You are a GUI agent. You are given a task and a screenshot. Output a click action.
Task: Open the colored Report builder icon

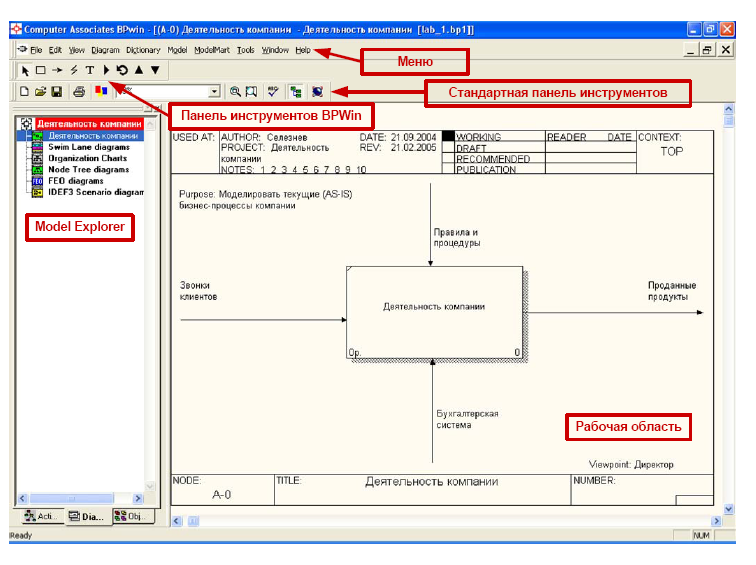click(101, 91)
